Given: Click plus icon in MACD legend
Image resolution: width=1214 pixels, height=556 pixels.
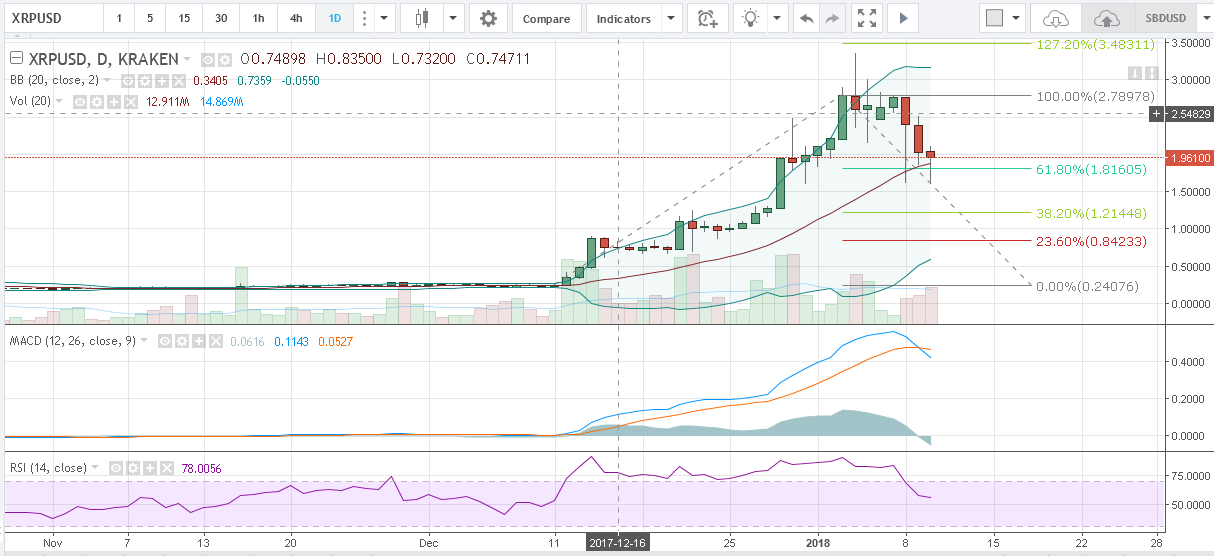Looking at the screenshot, I should click(199, 342).
